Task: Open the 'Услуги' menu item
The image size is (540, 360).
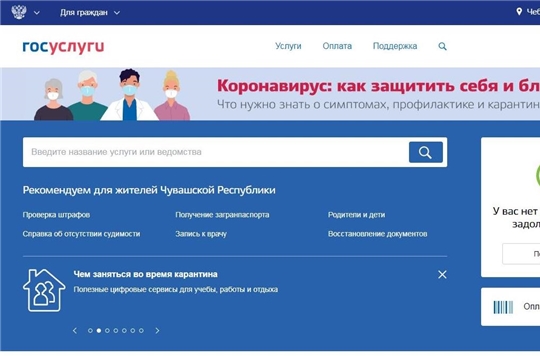Action: tap(288, 46)
